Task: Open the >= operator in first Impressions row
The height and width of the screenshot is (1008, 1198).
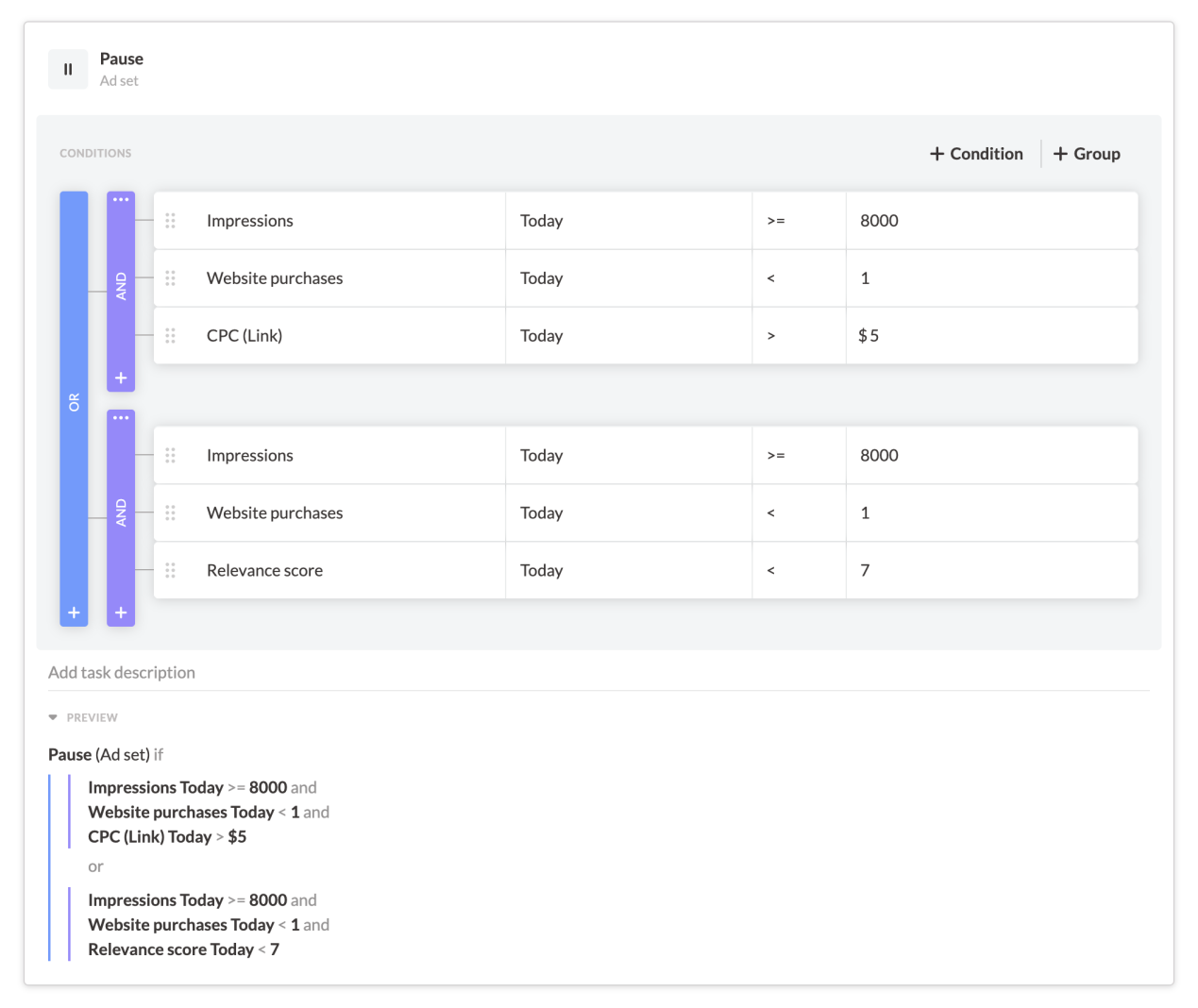Action: tap(798, 221)
